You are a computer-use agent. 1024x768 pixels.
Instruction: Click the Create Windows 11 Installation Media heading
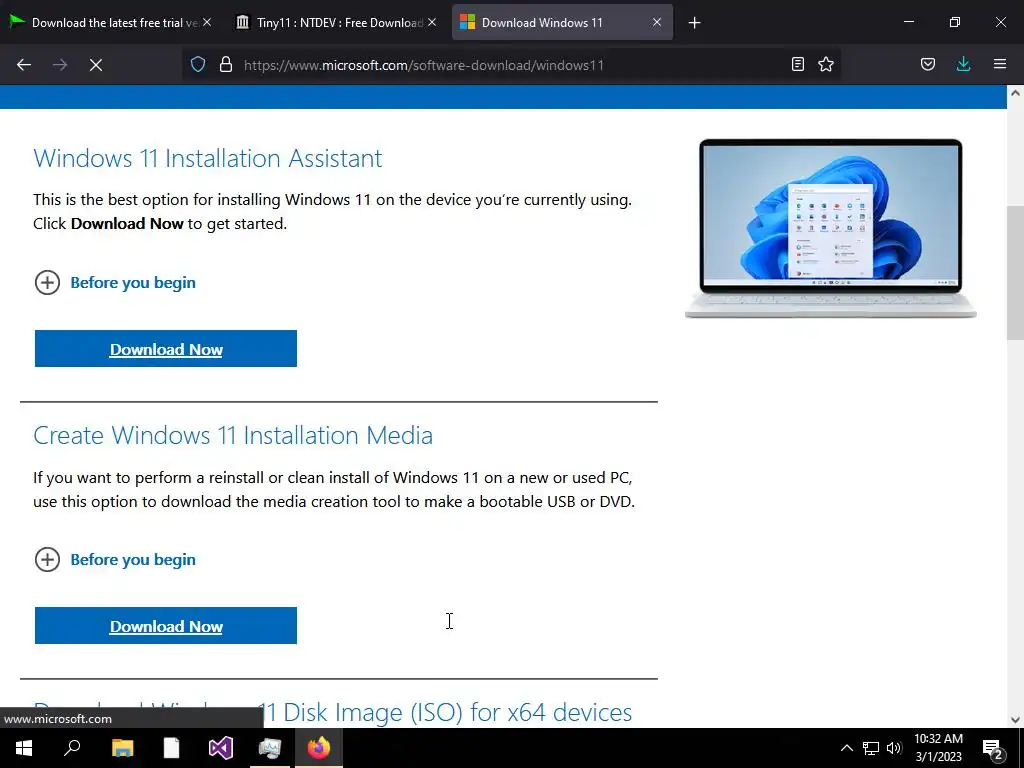[233, 435]
